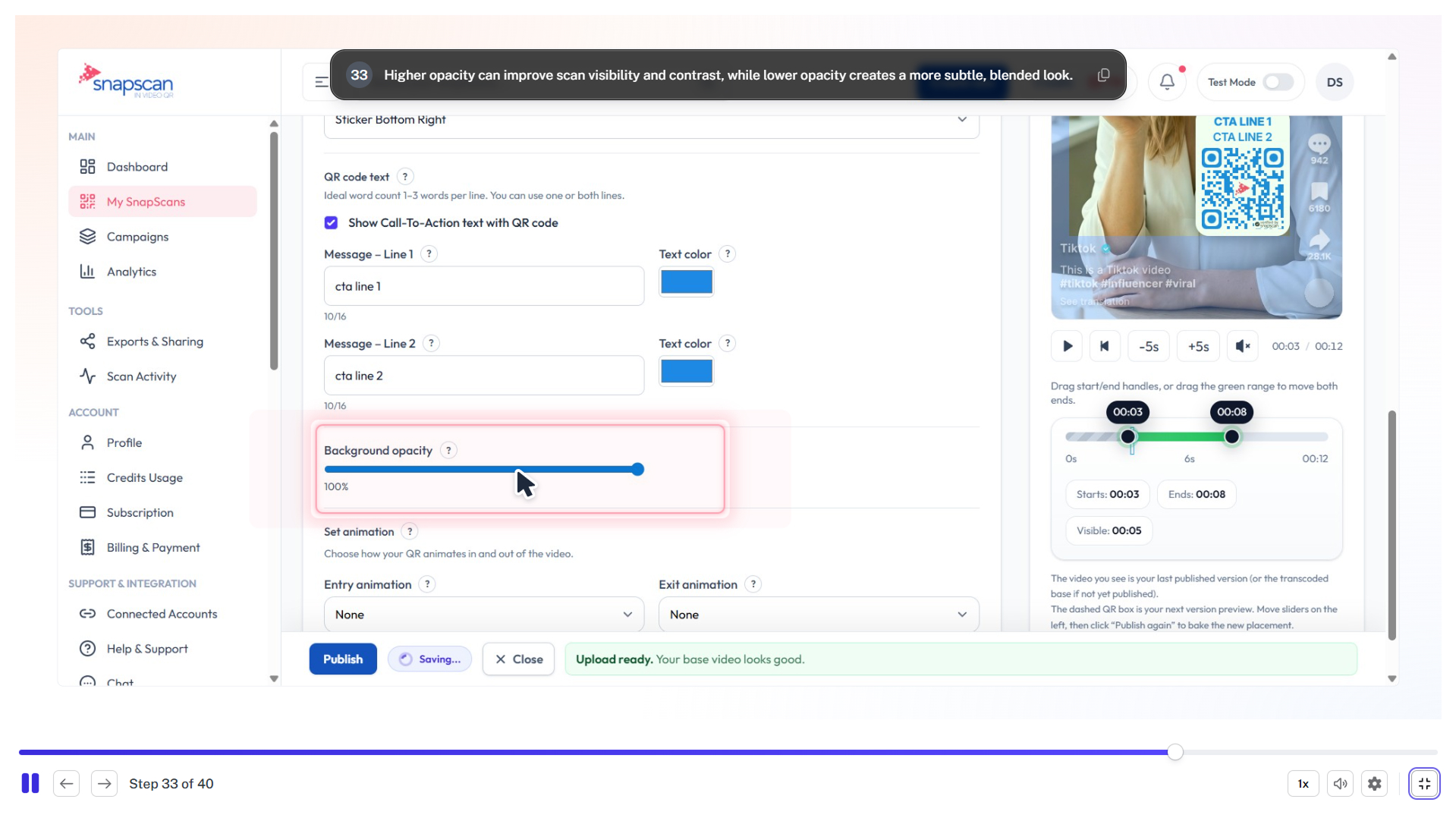Pause the tutorial playback
1456x818 pixels.
click(30, 784)
